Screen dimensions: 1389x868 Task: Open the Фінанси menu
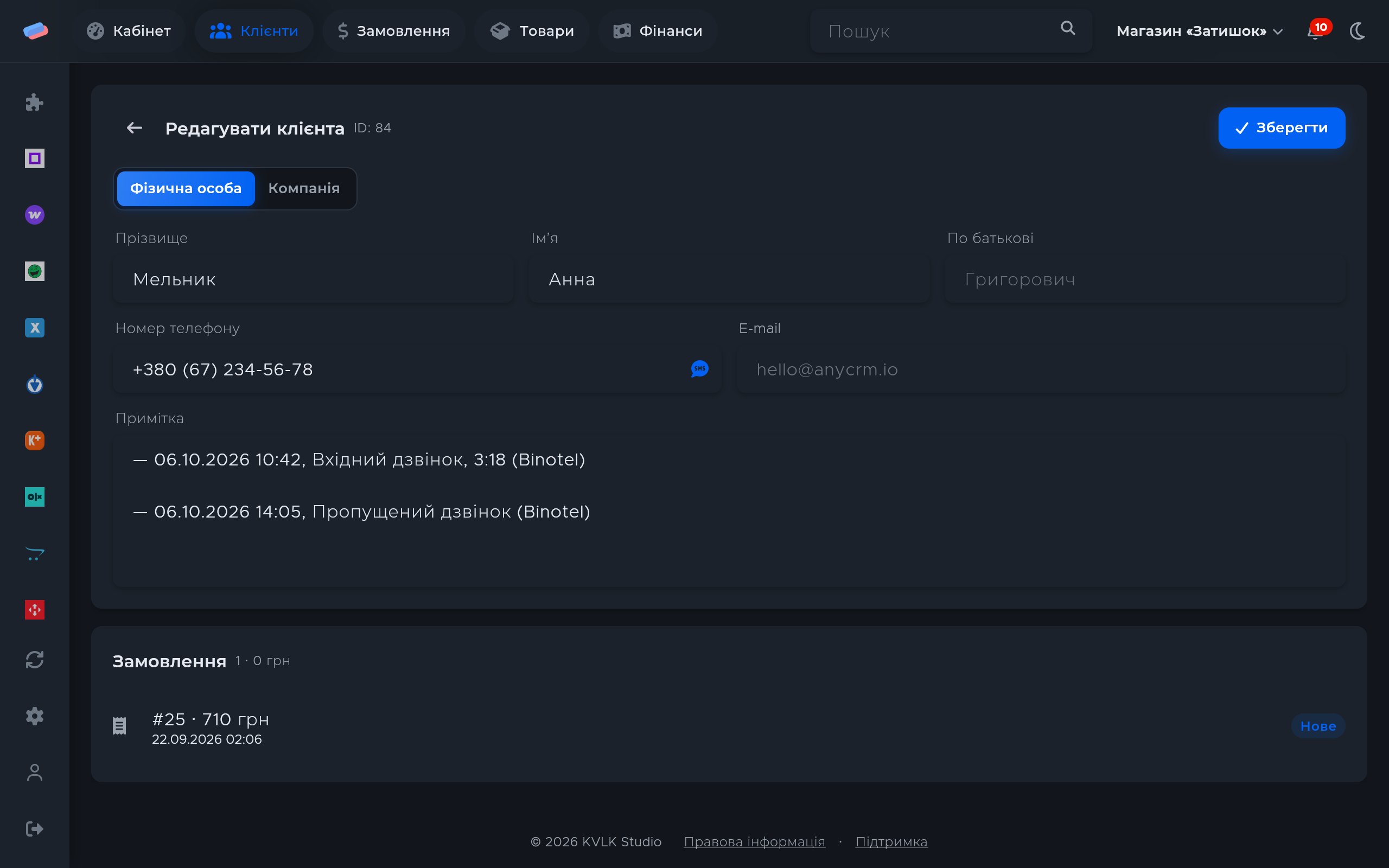658,31
